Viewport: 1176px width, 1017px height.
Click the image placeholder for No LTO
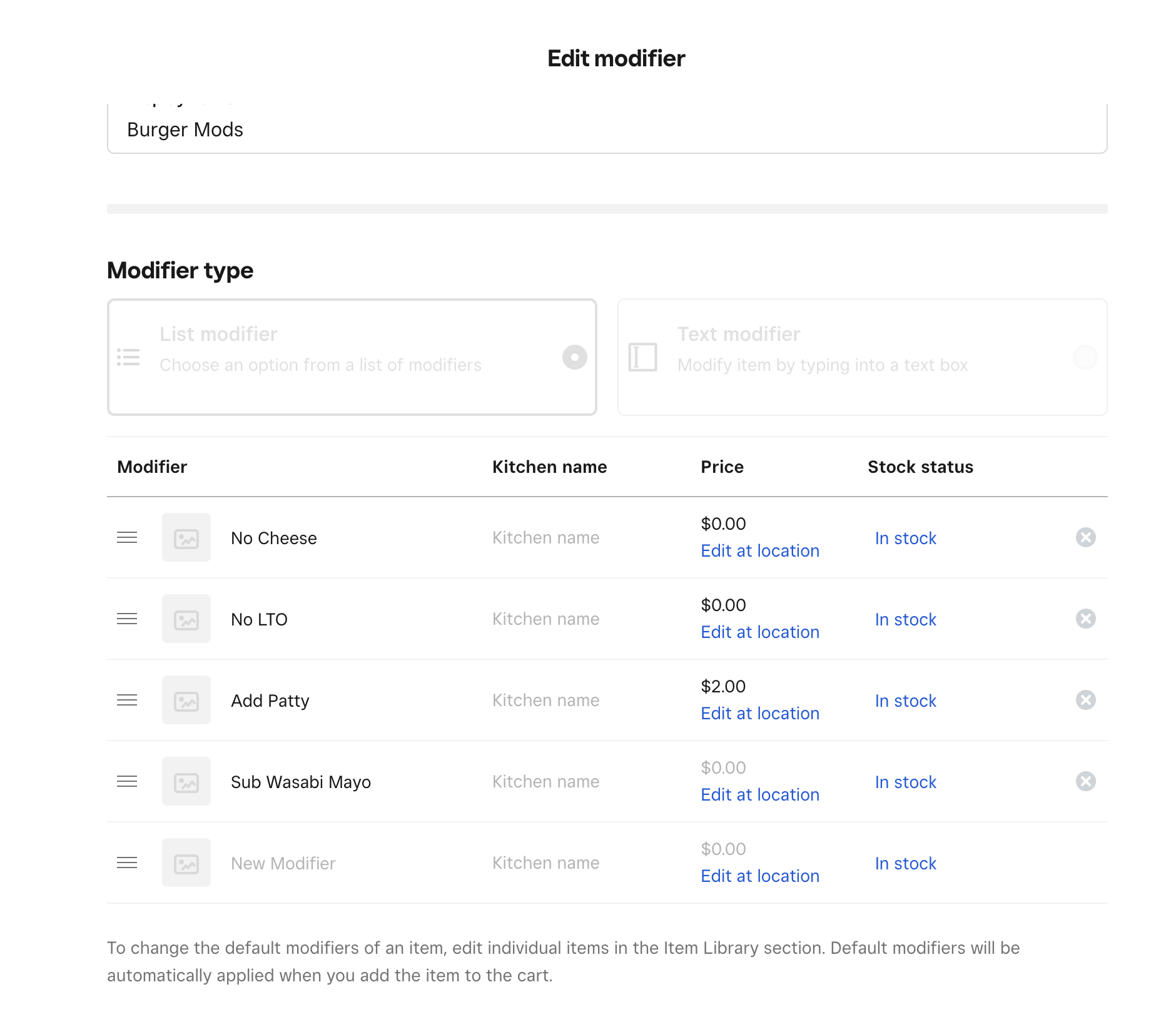186,619
